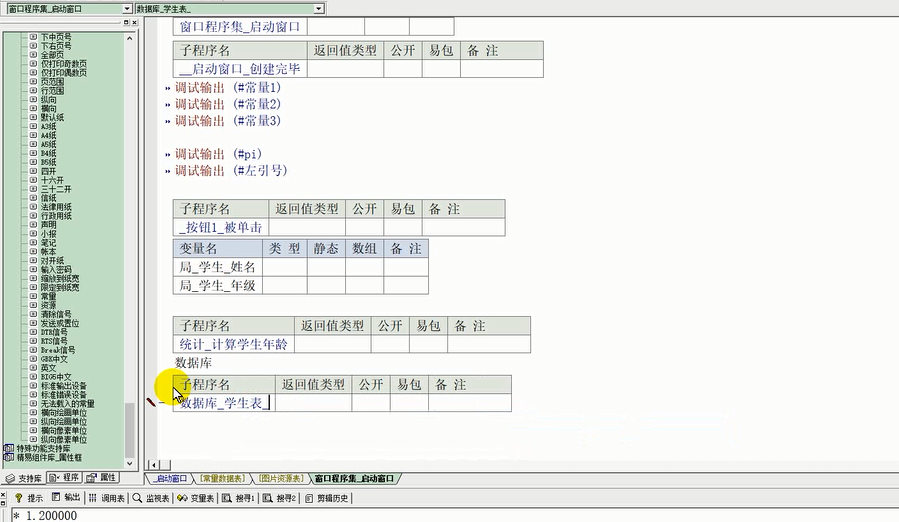
Task: Switch to the 输出 output tab
Action: click(x=67, y=497)
